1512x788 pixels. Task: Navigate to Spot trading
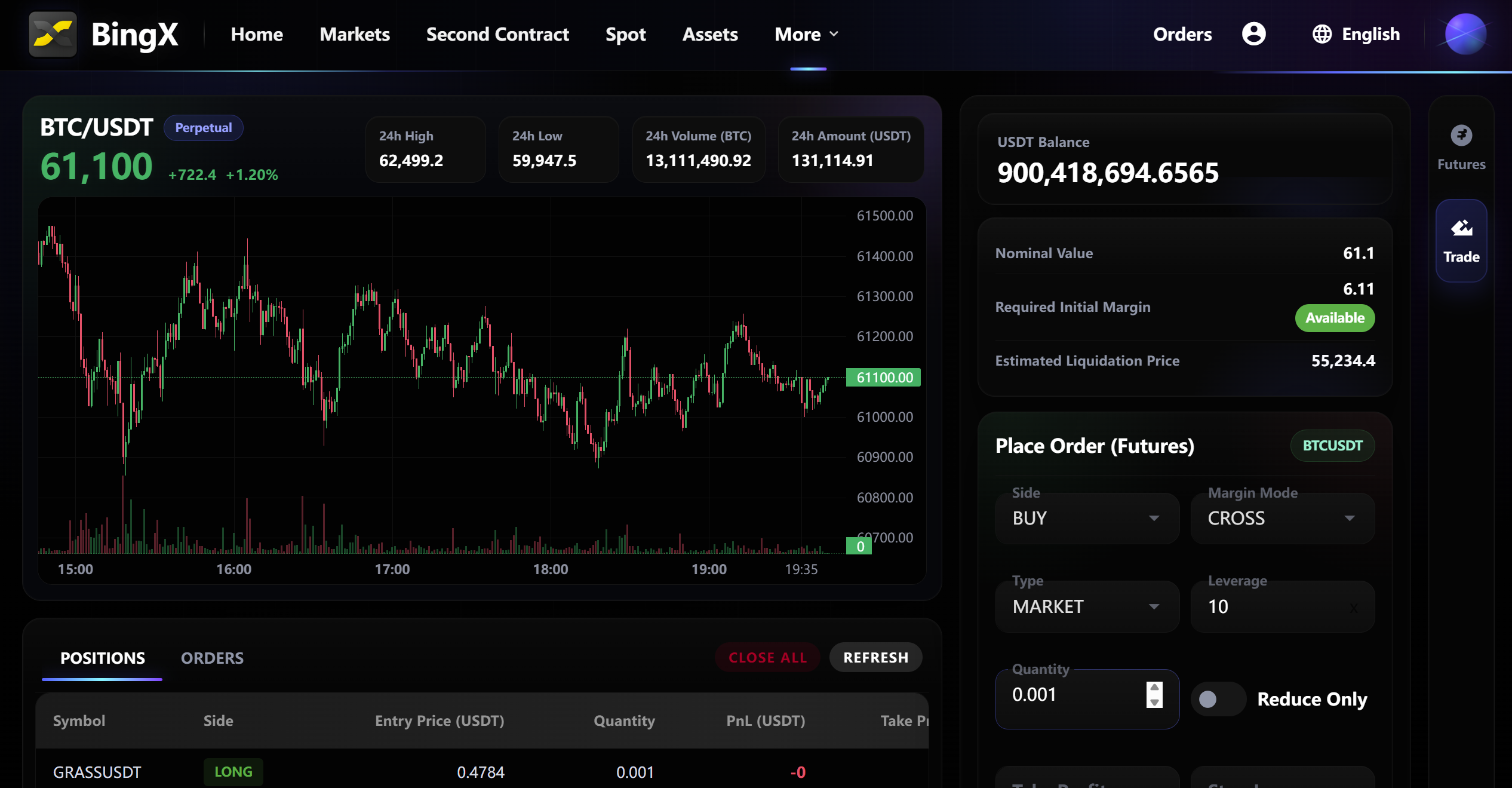pos(625,34)
